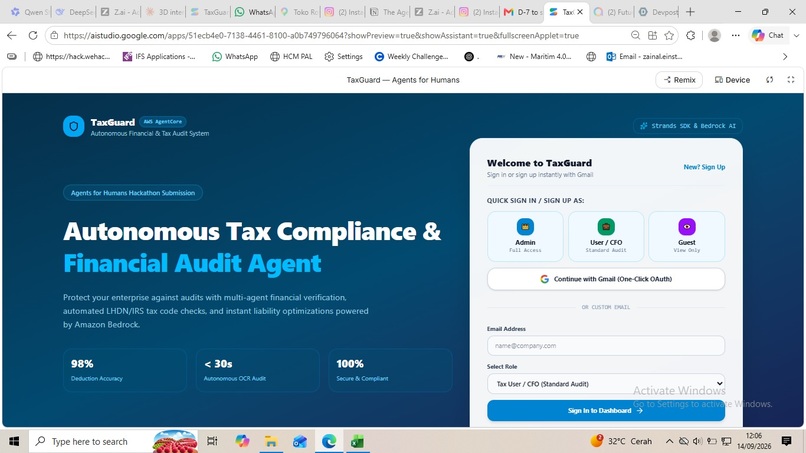Image resolution: width=806 pixels, height=453 pixels.
Task: Click Sign In to Dashboard button
Action: pyautogui.click(x=606, y=410)
